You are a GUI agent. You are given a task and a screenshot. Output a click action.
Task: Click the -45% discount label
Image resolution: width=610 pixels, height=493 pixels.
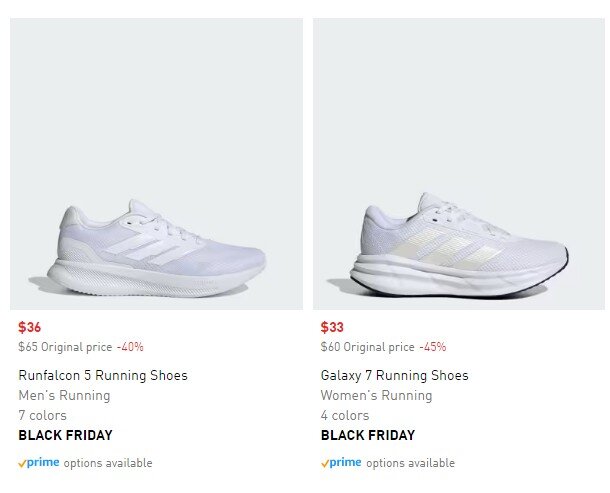coord(432,347)
